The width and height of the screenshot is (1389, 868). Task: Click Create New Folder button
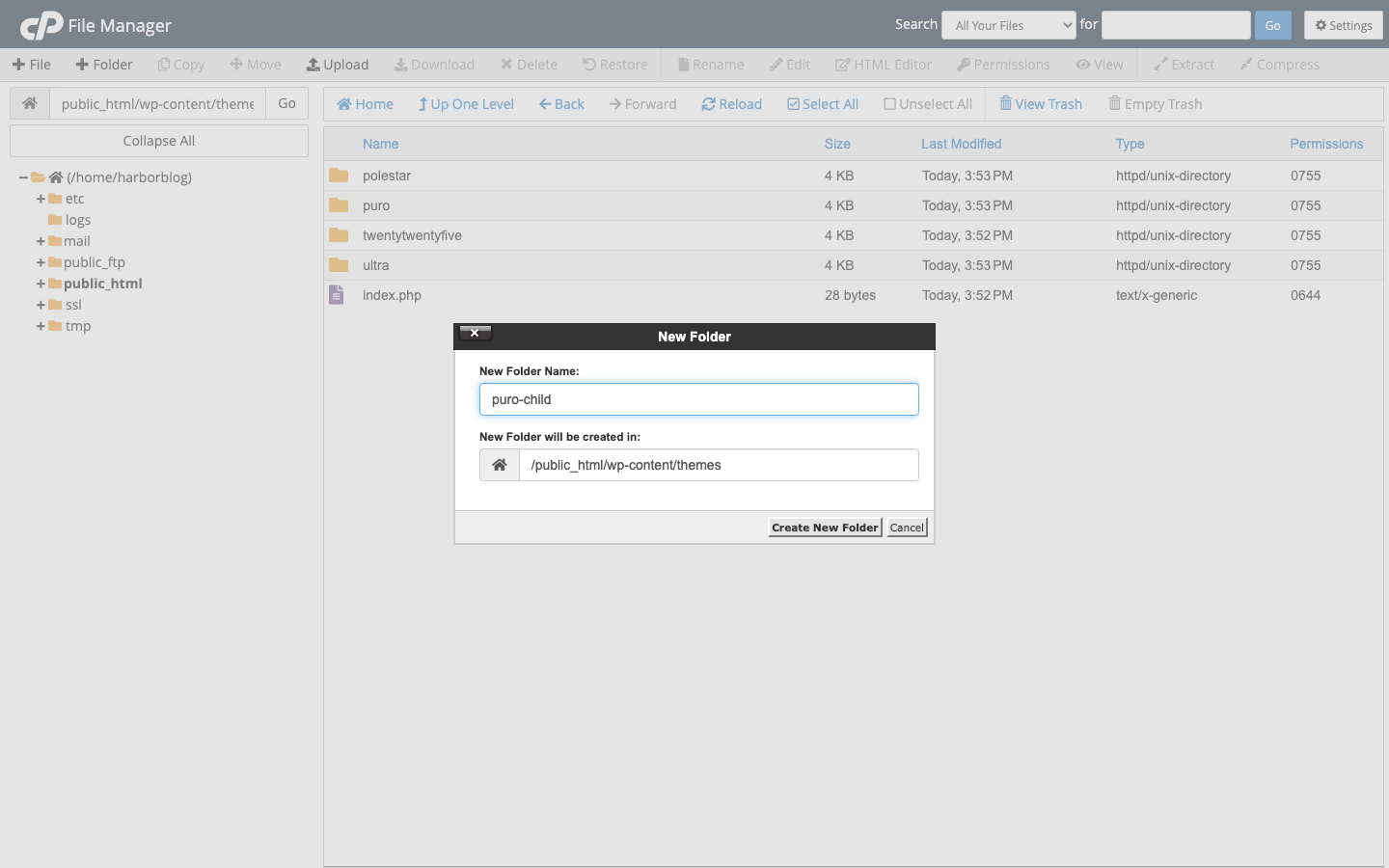[825, 528]
